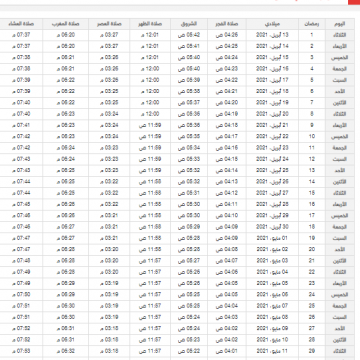Click the 11 مايو 2021 date cell
360x360 pixels.
(272, 351)
